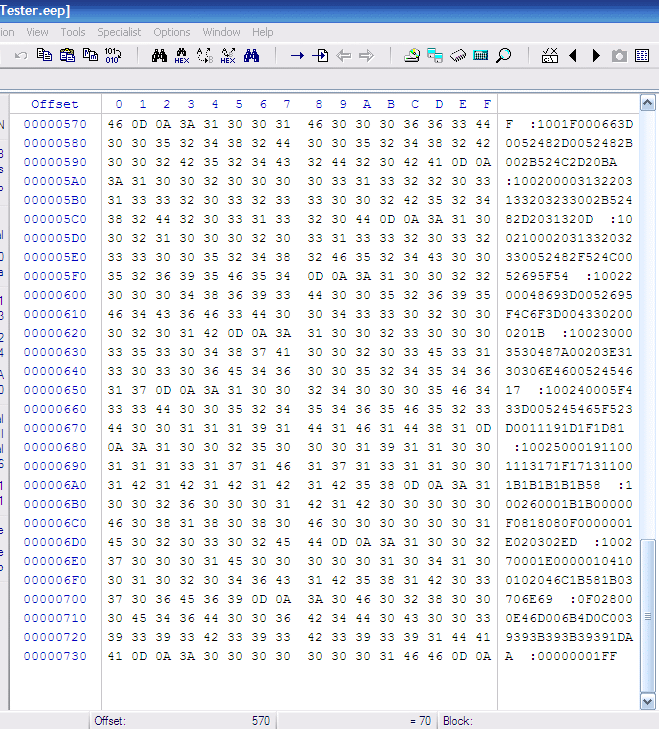Click the Open Disk icon
This screenshot has height=729, width=659.
pos(411,56)
